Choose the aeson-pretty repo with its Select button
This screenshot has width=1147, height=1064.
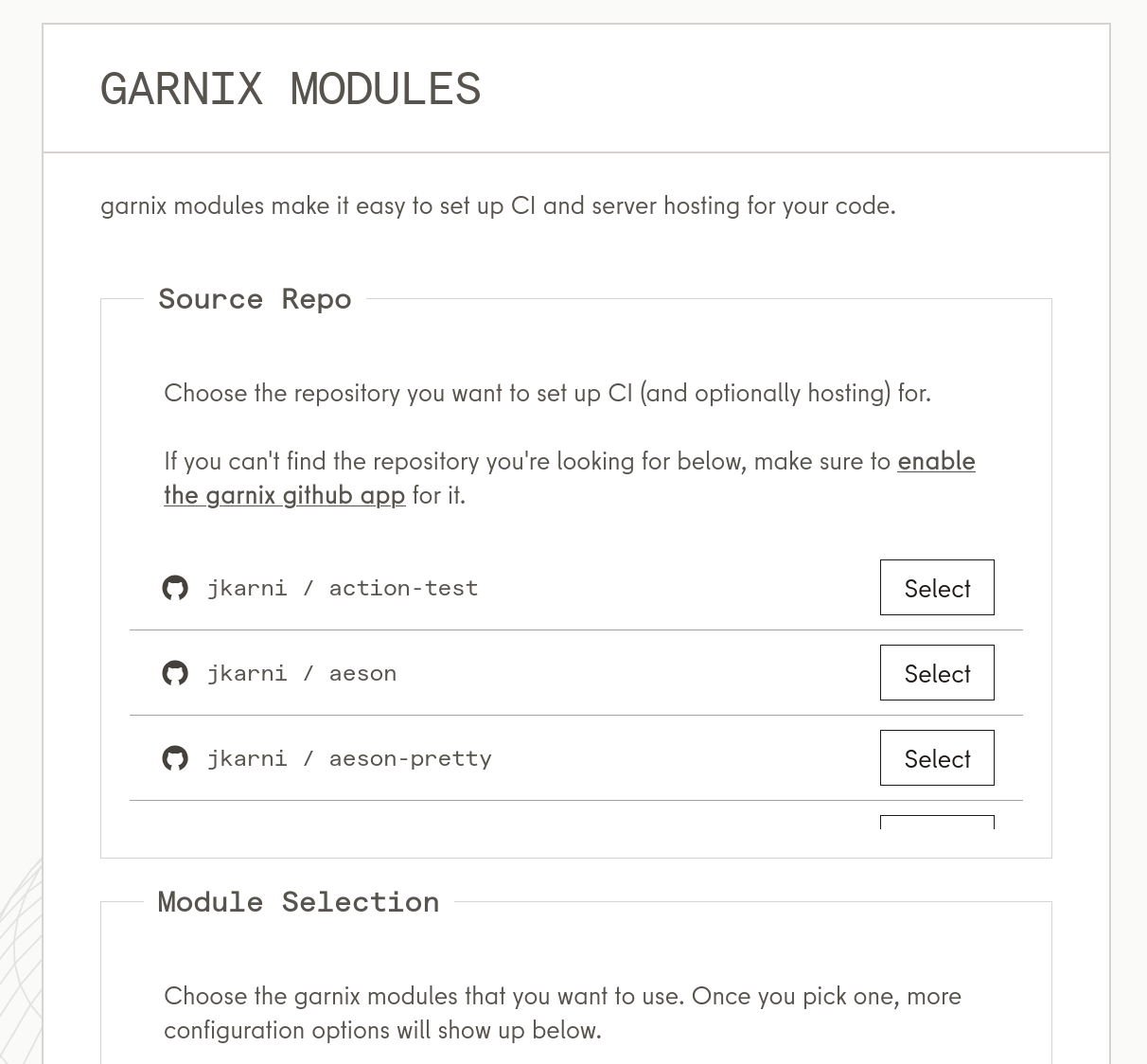937,758
